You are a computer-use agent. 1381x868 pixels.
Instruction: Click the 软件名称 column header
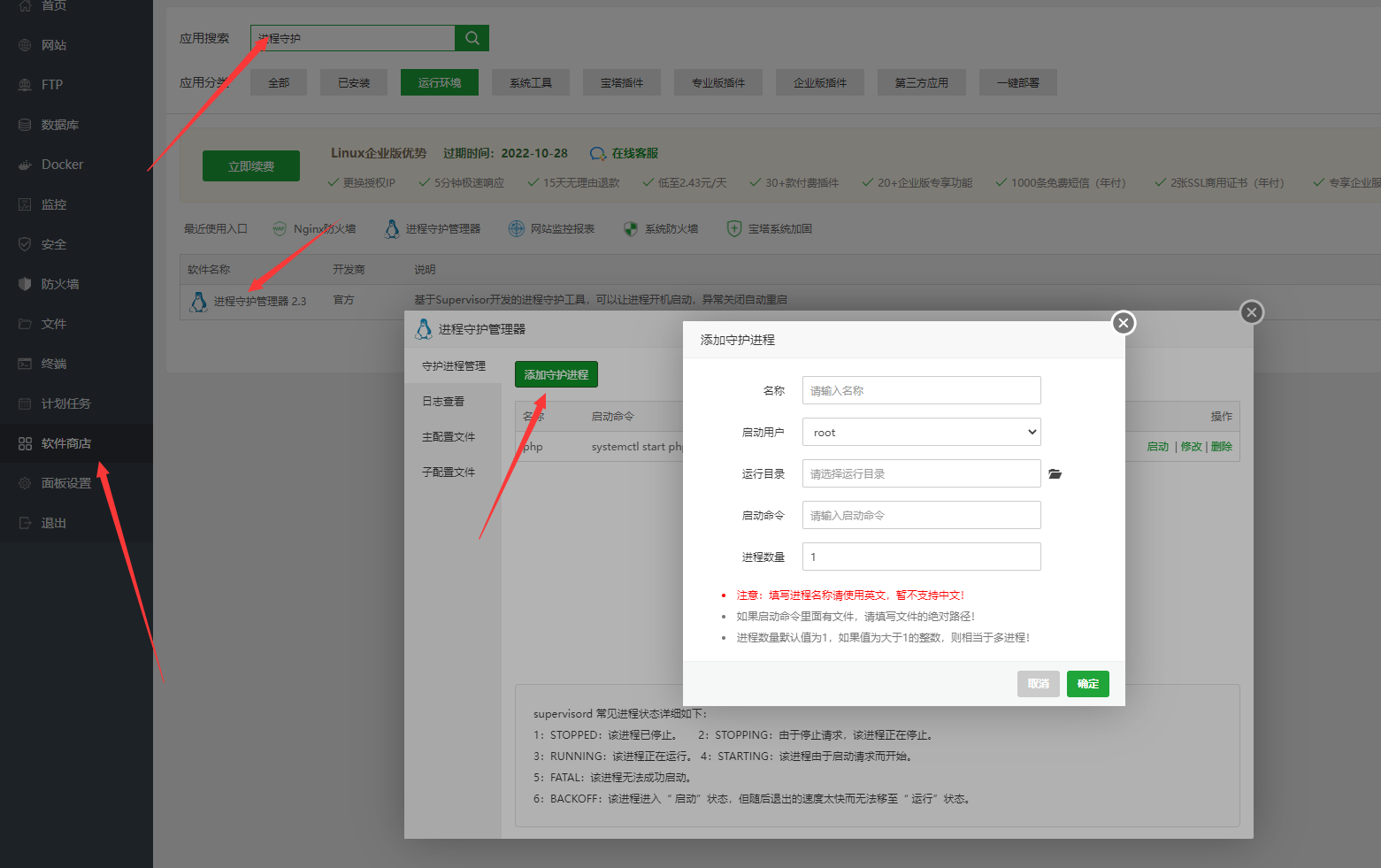209,270
